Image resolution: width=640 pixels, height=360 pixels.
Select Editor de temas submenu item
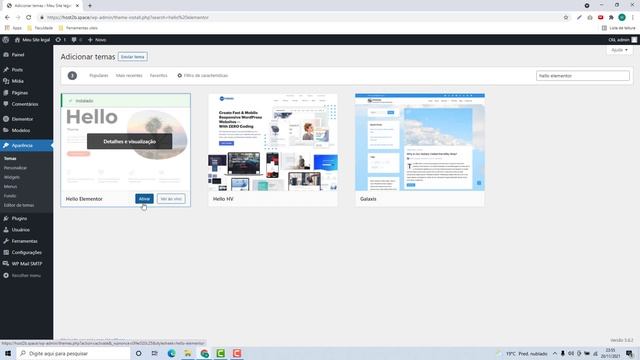pyautogui.click(x=19, y=205)
